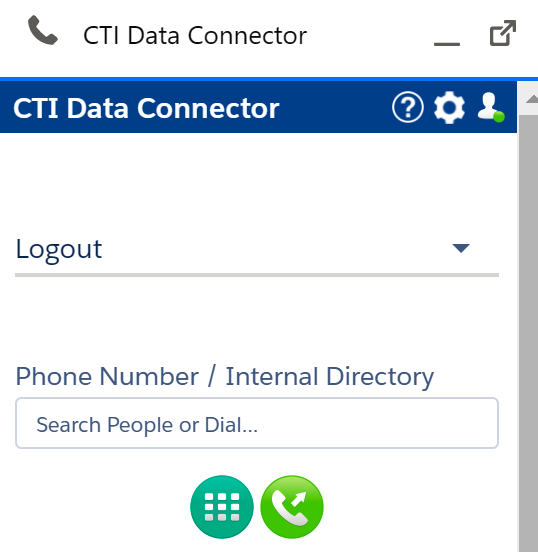Pop out the softphone into new window

click(x=503, y=33)
